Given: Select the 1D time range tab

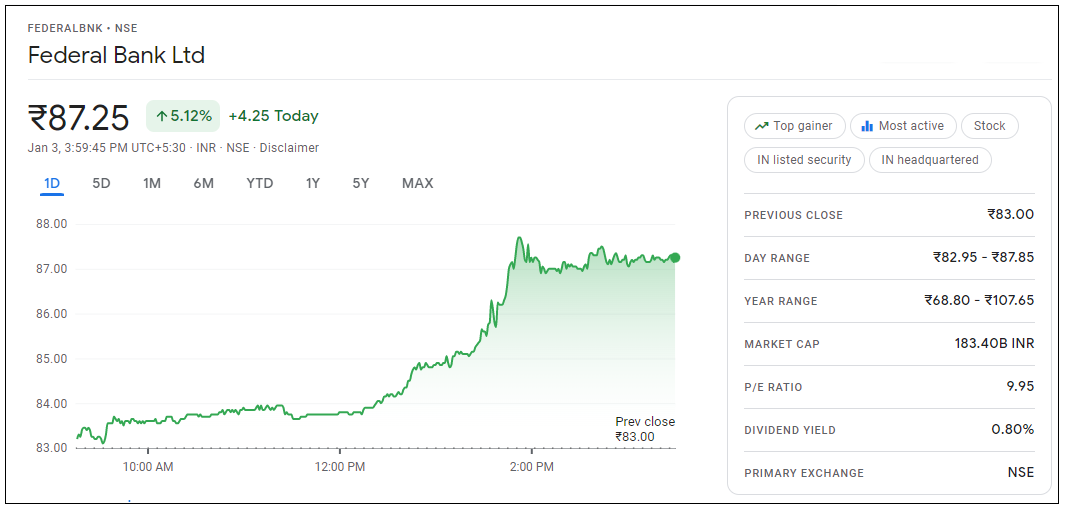Looking at the screenshot, I should [52, 183].
